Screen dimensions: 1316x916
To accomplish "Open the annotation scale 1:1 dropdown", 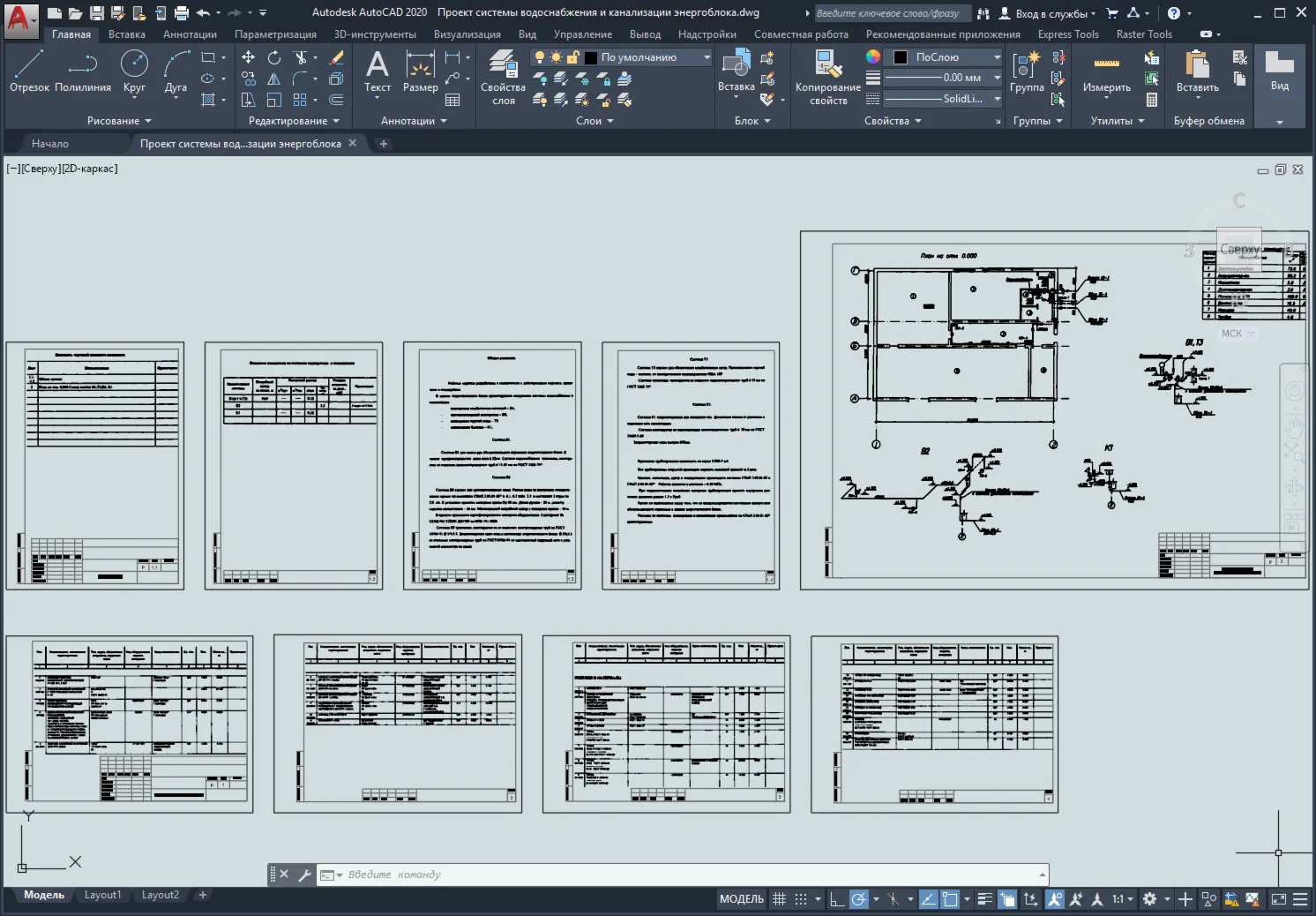I will tap(1122, 899).
